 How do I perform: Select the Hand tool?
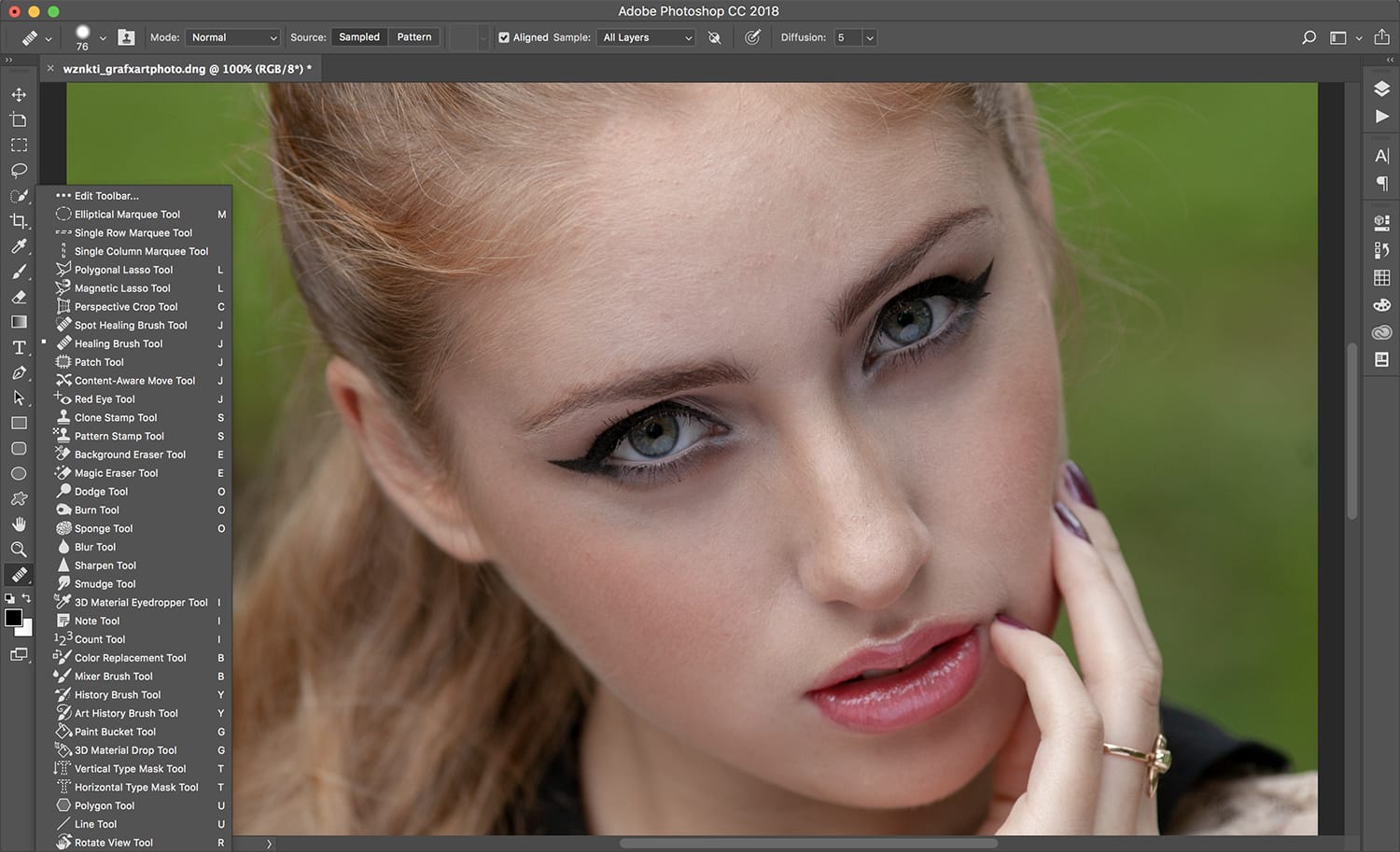[x=19, y=524]
